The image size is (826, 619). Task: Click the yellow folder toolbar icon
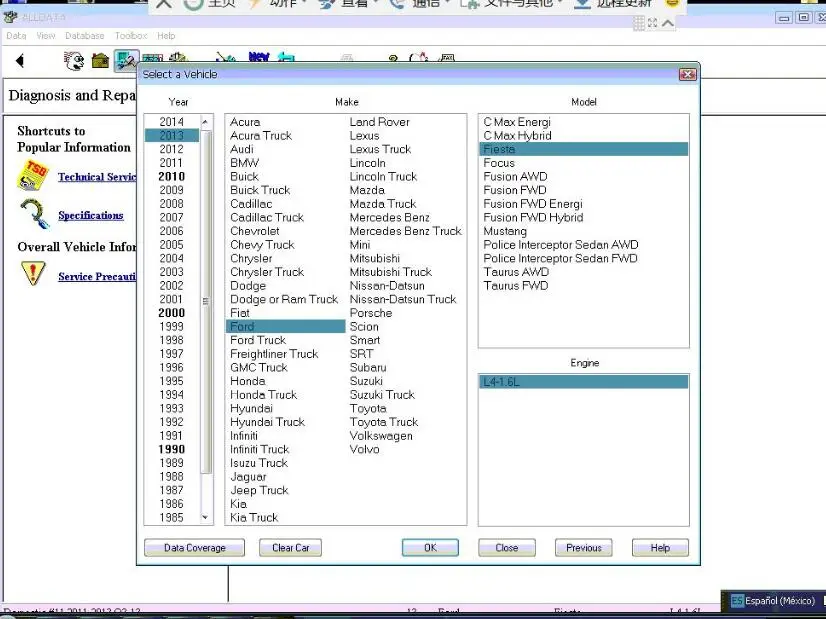102,60
